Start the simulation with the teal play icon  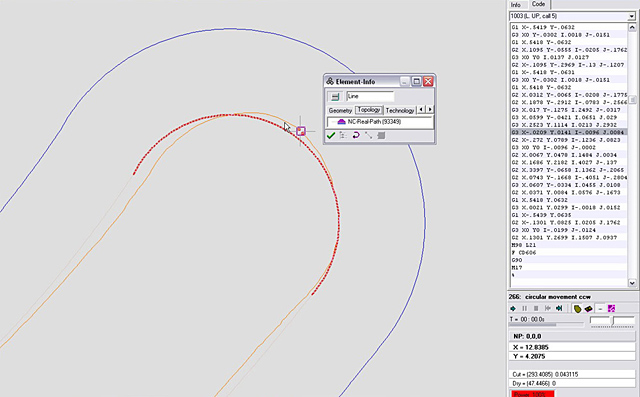click(x=513, y=308)
